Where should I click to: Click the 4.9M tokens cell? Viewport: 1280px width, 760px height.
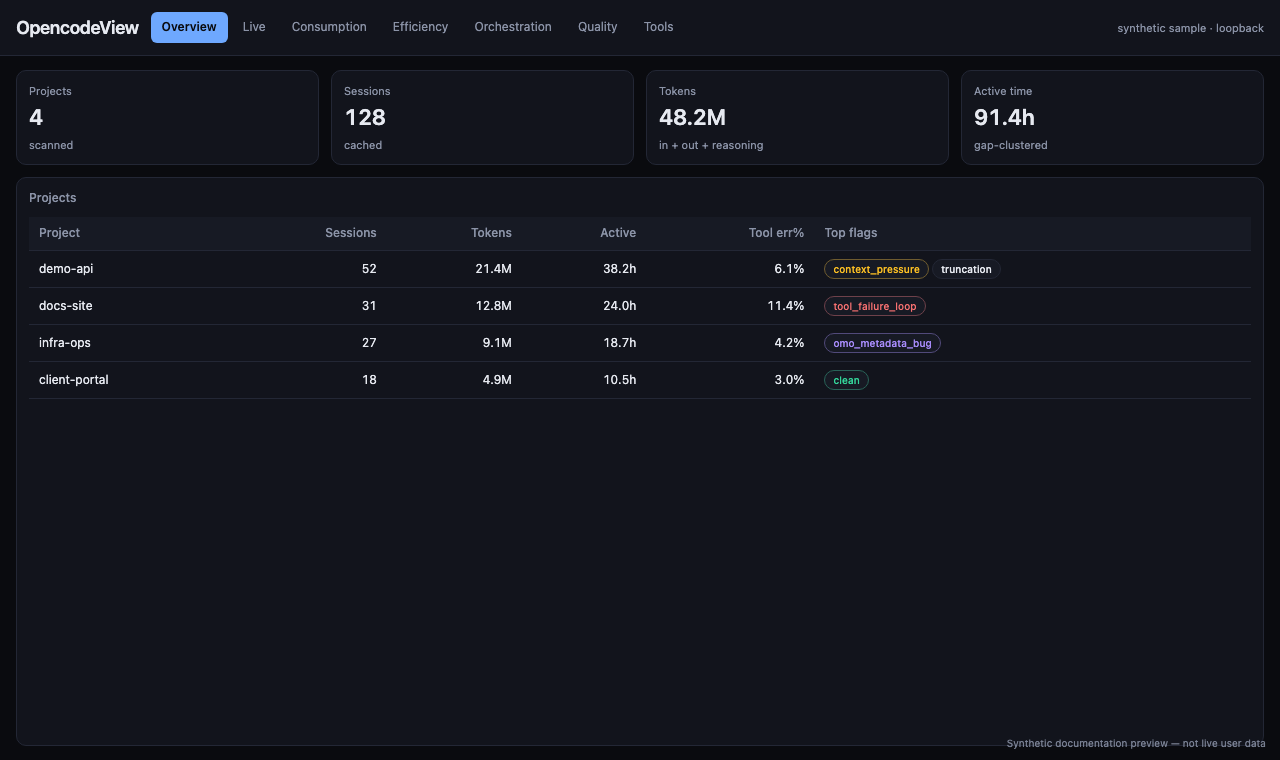[496, 380]
